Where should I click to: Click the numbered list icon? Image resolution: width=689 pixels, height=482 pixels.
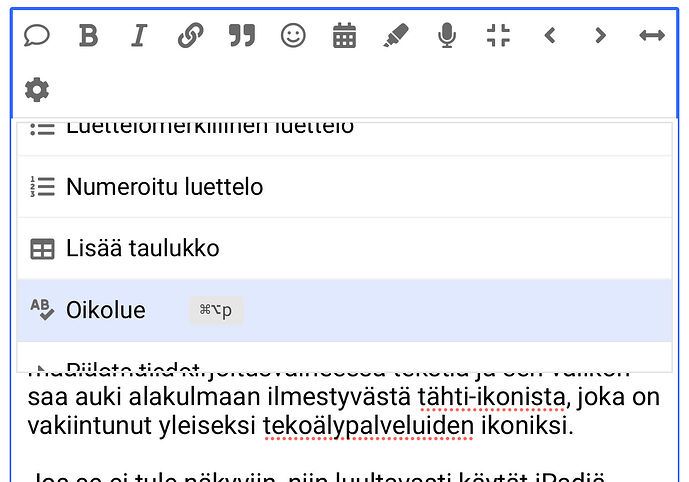click(x=42, y=187)
